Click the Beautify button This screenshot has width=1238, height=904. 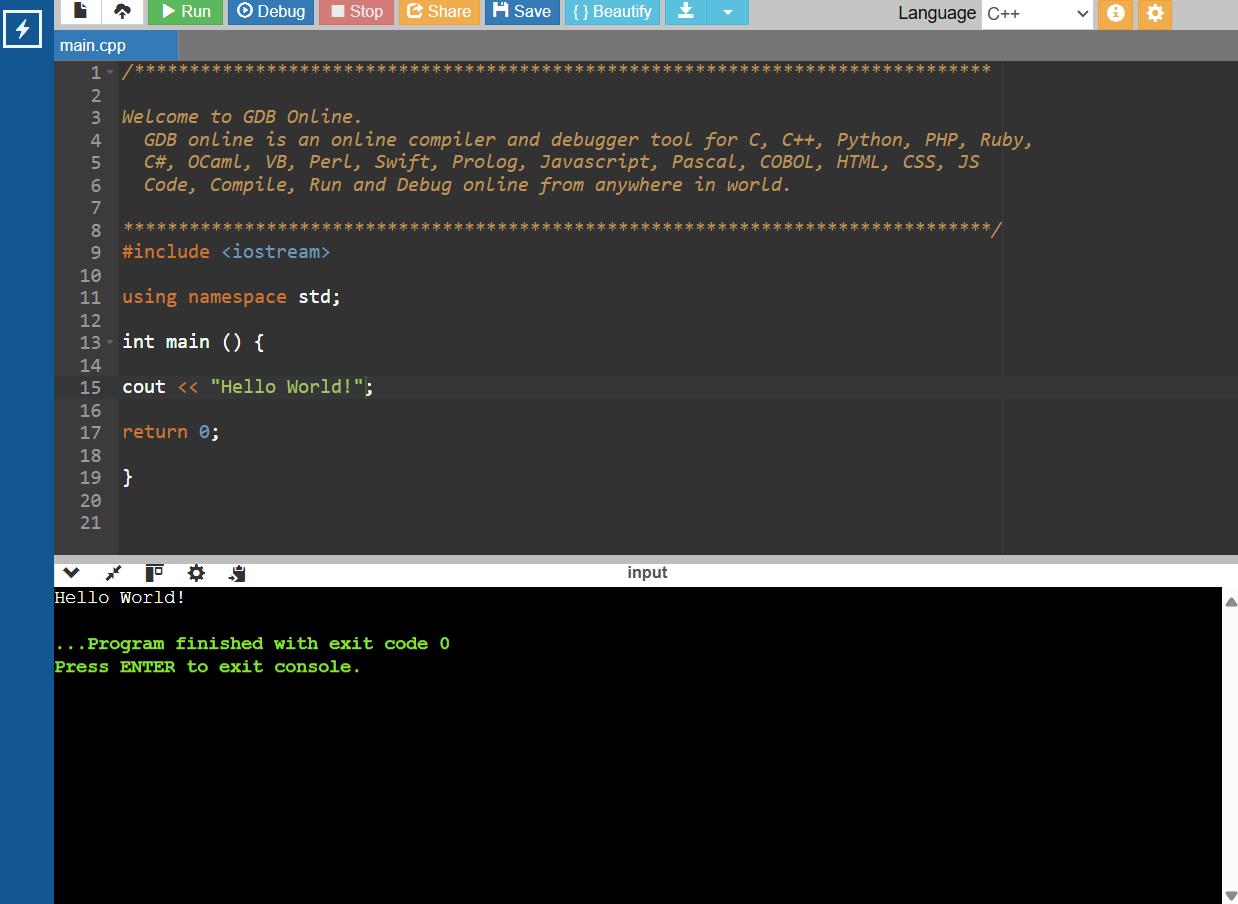(x=612, y=11)
